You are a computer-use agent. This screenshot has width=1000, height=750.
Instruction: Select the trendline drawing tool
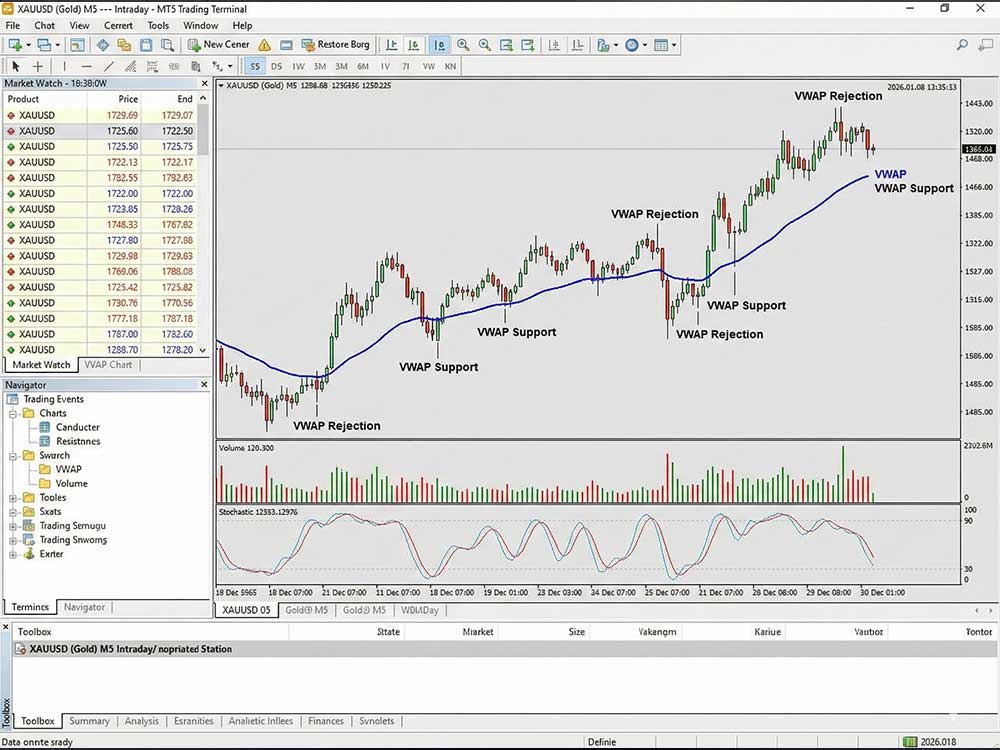point(108,66)
